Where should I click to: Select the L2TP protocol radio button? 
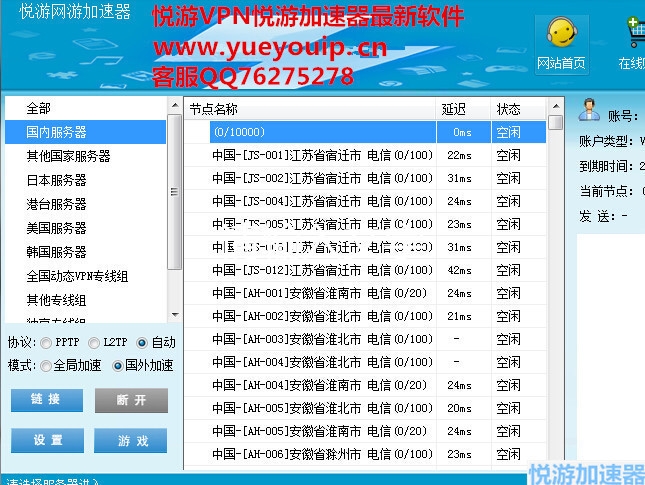tap(94, 342)
